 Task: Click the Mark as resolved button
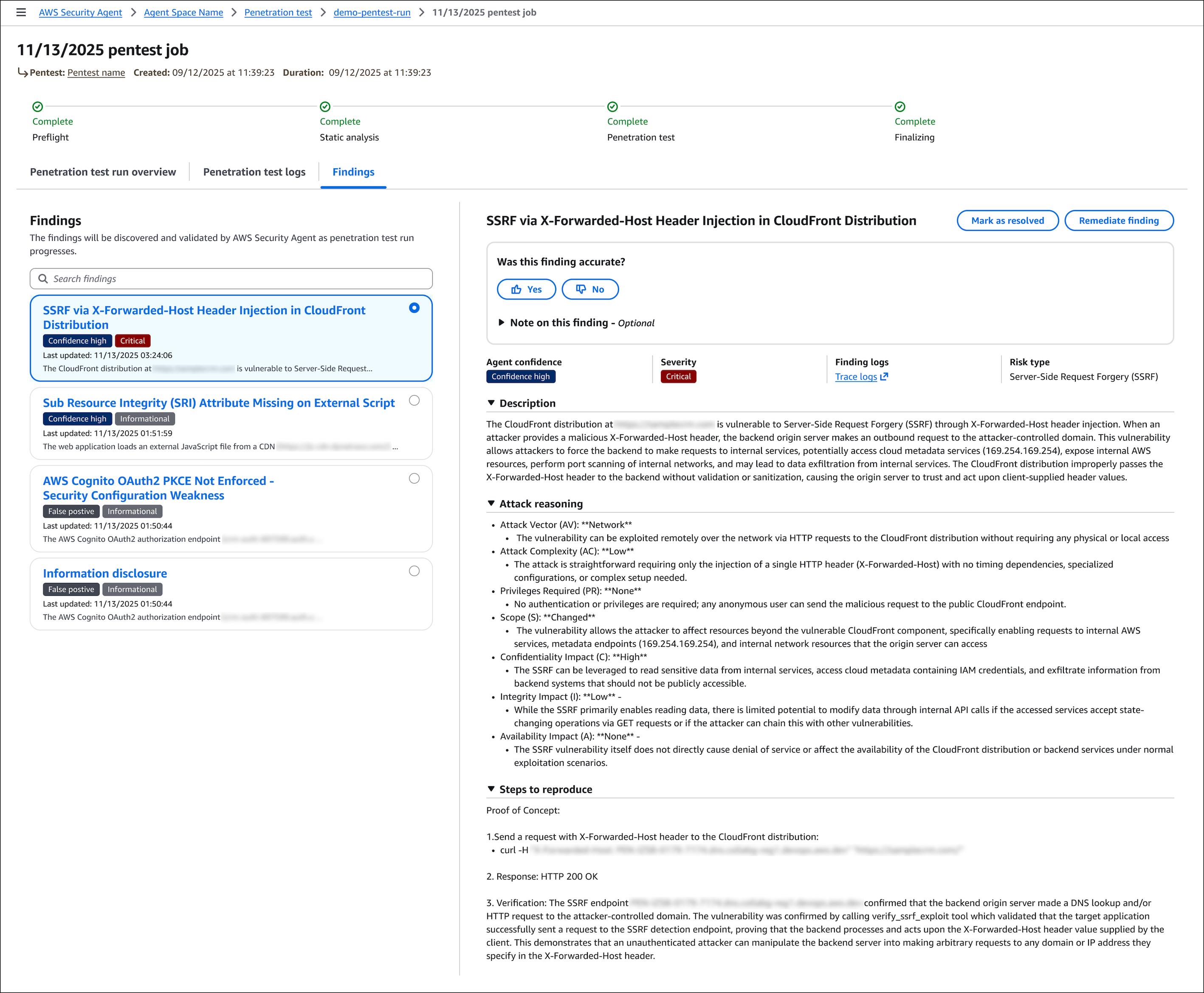tap(1007, 221)
